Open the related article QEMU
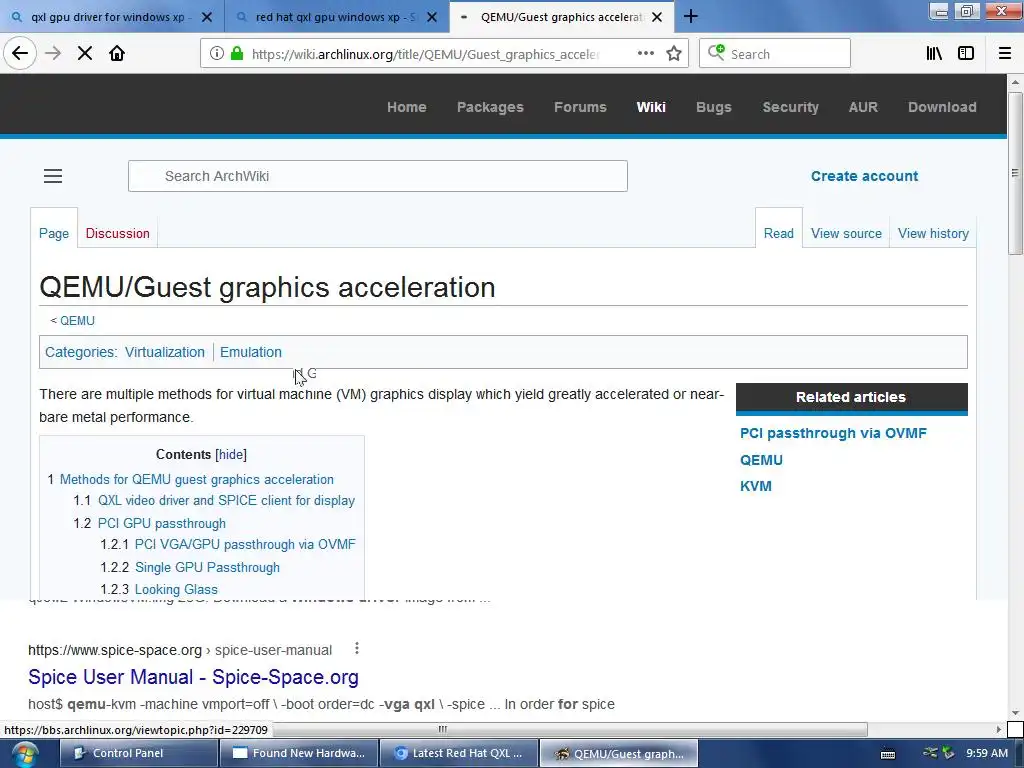1024x768 pixels. pyautogui.click(x=761, y=460)
